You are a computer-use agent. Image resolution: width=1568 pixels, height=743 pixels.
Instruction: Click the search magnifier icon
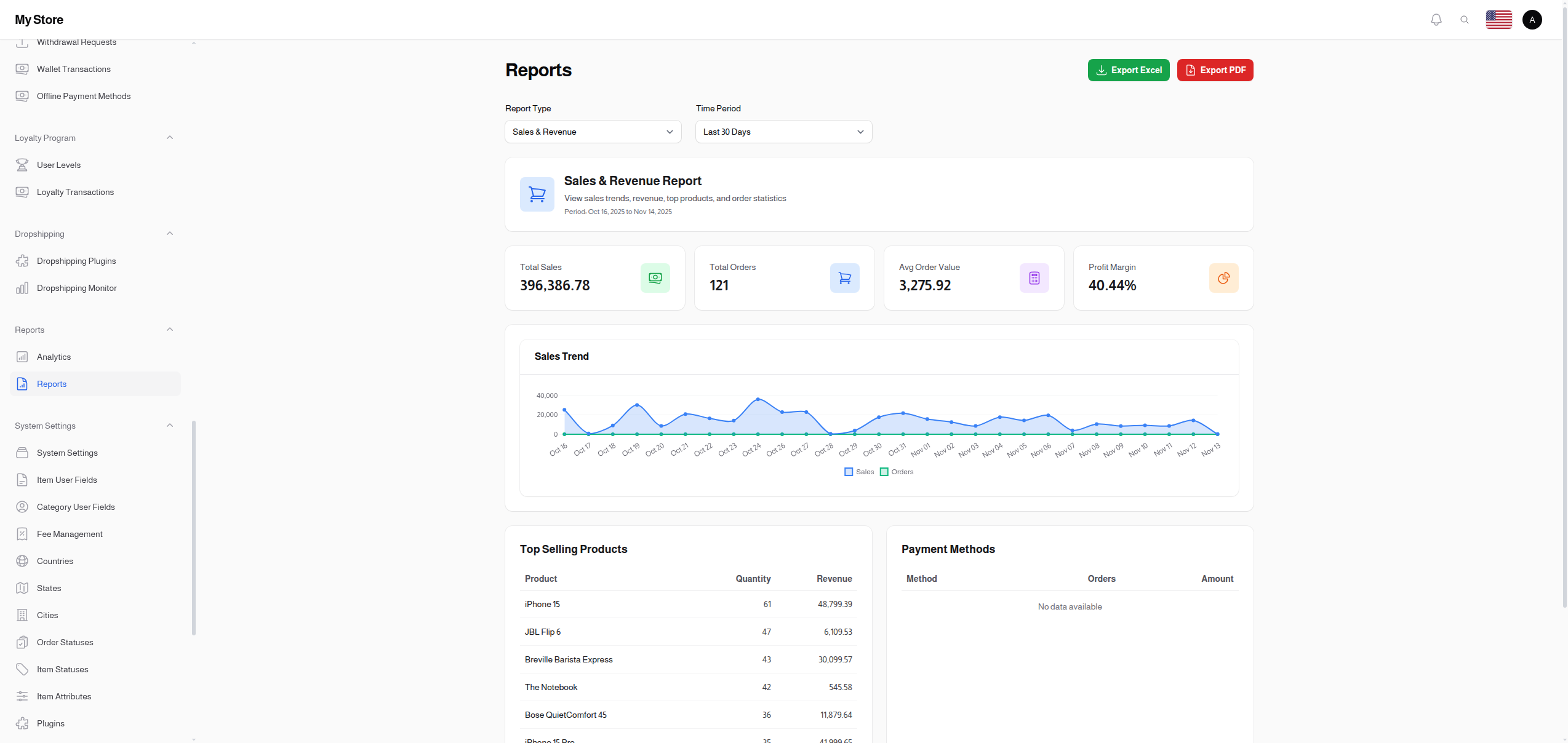tap(1465, 19)
